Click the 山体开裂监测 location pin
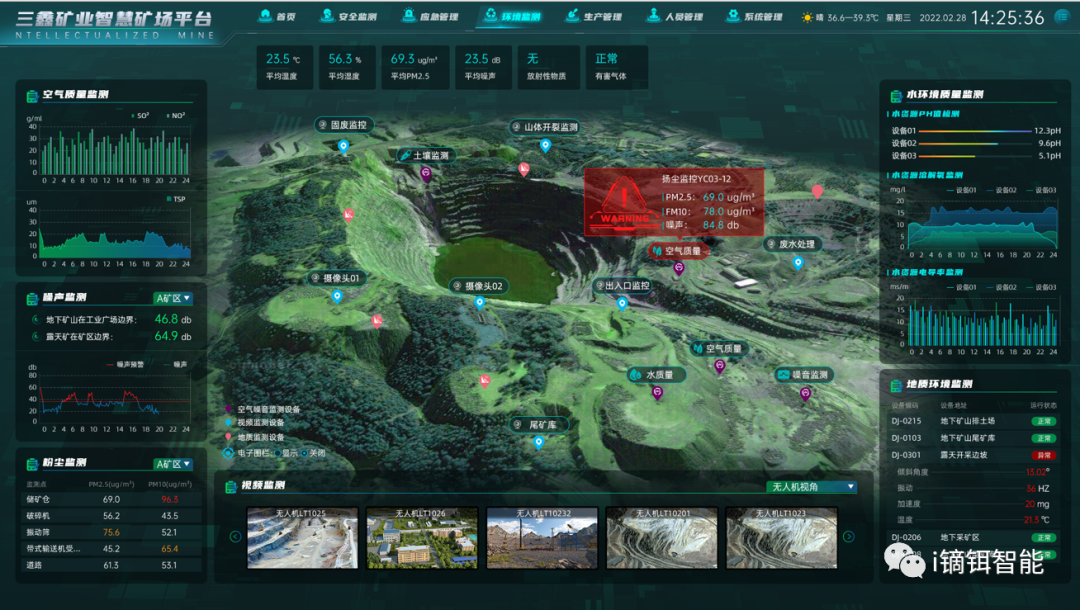The width and height of the screenshot is (1080, 610). click(x=545, y=145)
